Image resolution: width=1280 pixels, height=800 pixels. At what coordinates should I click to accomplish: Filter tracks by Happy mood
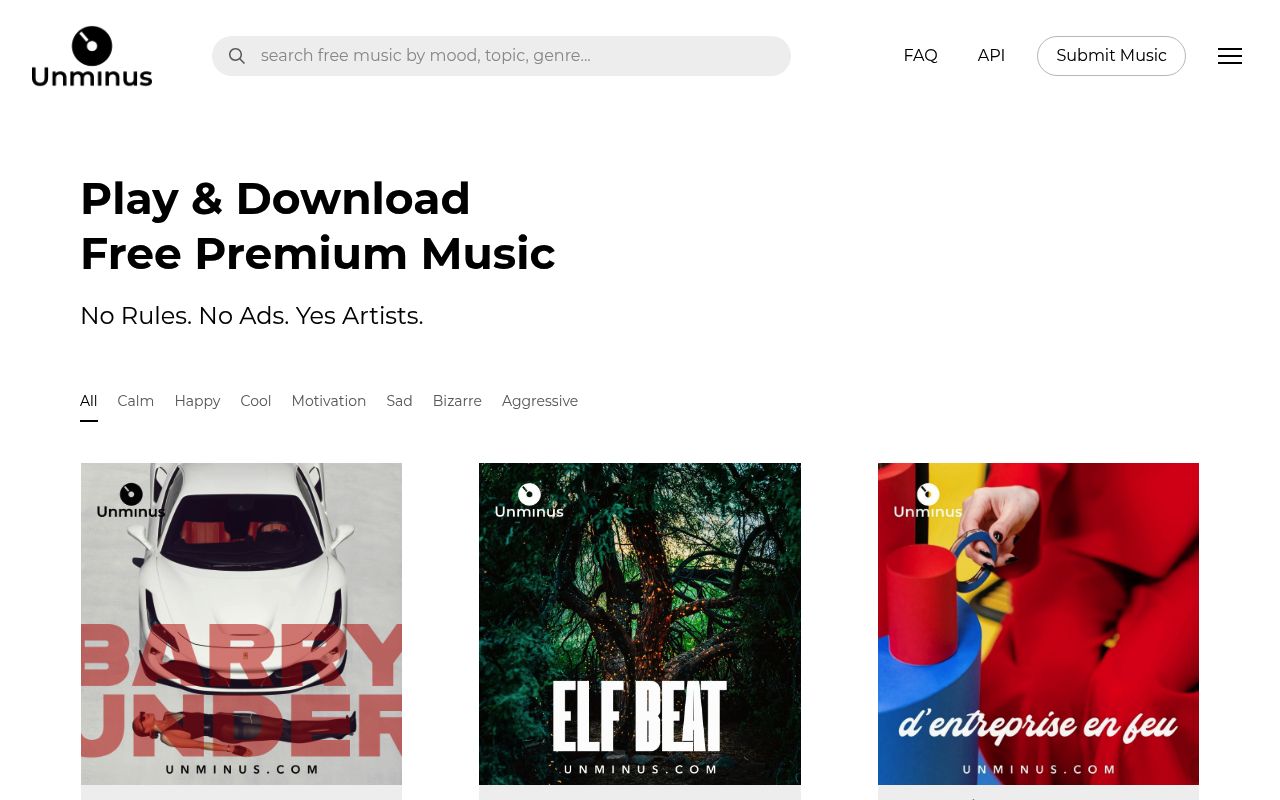pyautogui.click(x=197, y=401)
